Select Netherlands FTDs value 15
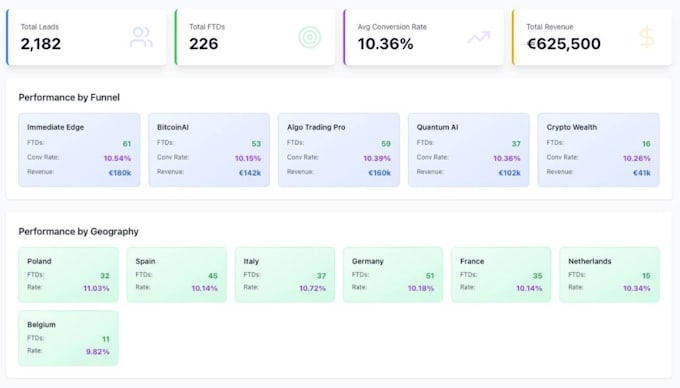This screenshot has width=680, height=388. (646, 276)
